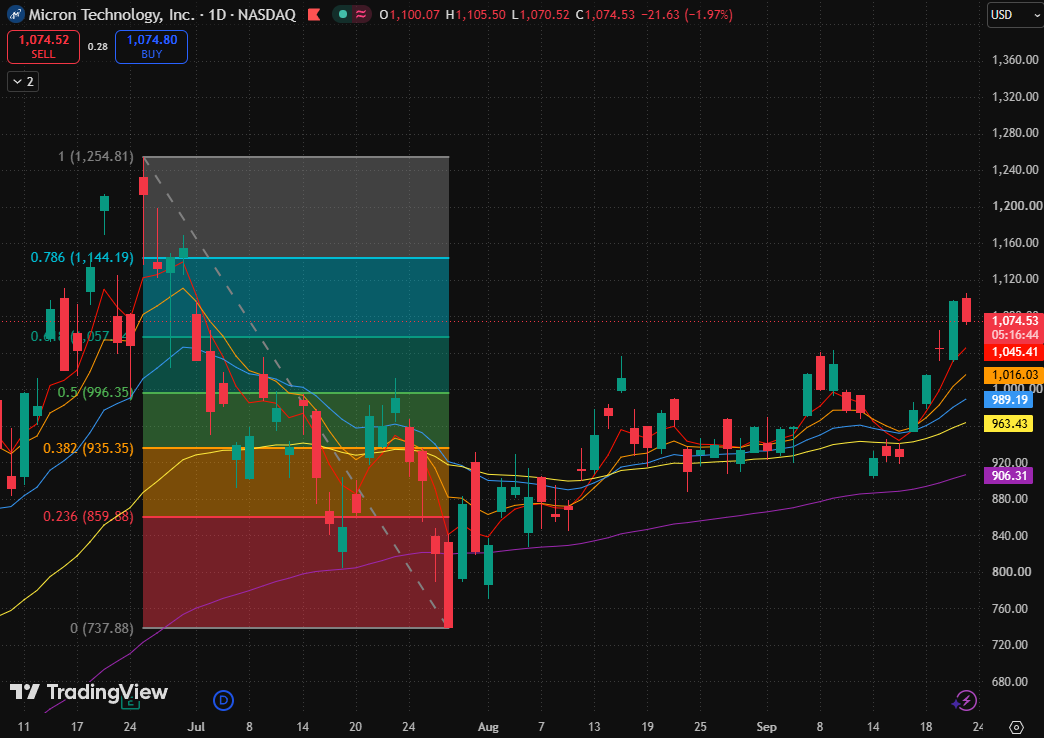This screenshot has width=1044, height=738.
Task: Click the low value L1,070.52
Action: [541, 14]
